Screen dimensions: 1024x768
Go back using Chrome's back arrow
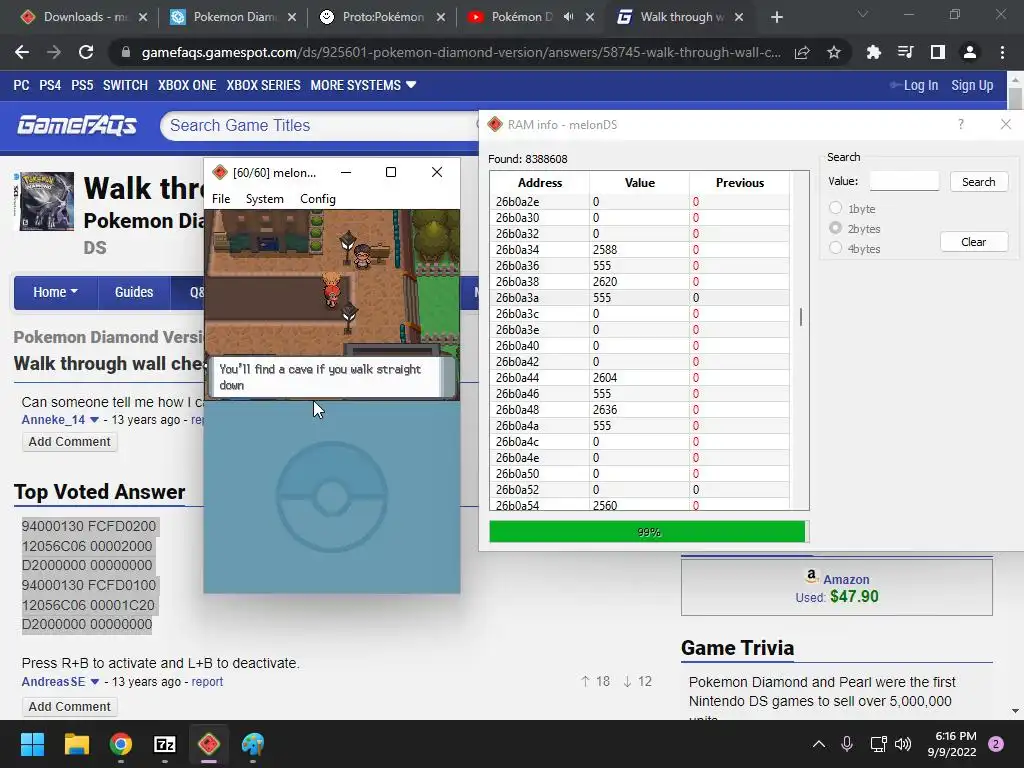(x=22, y=52)
